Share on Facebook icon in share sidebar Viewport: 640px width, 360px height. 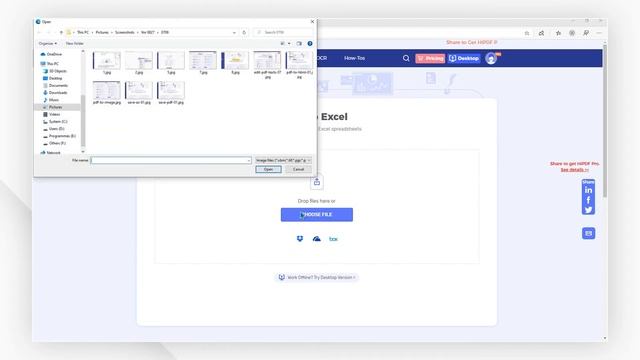click(x=588, y=200)
